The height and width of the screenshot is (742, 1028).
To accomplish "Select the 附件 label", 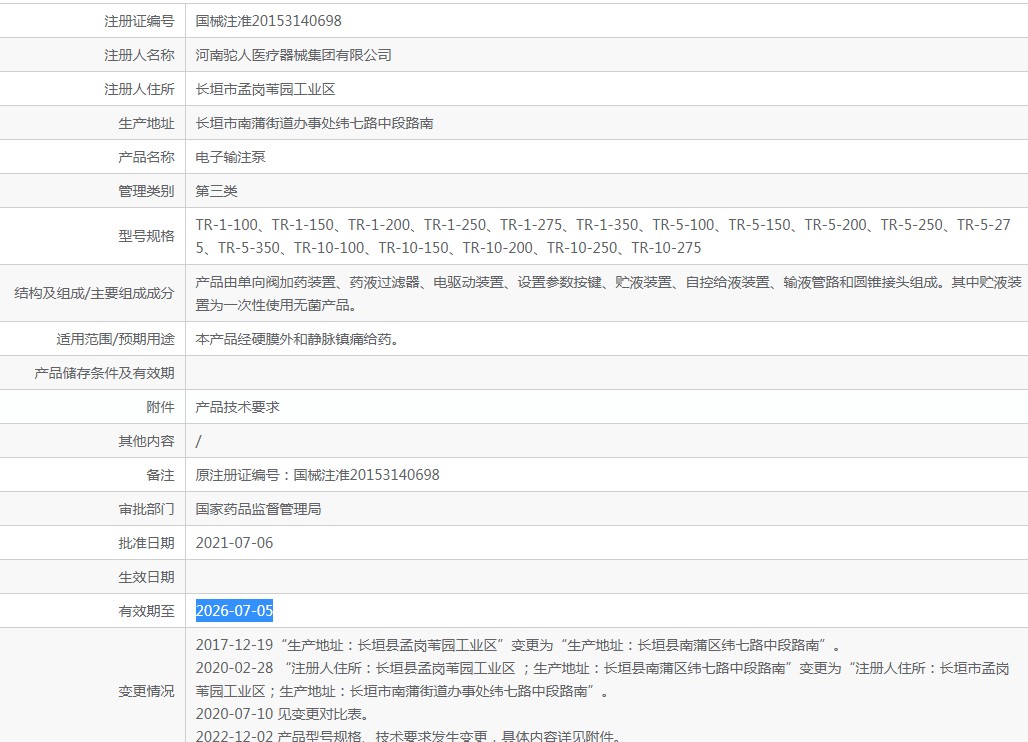I will coord(161,408).
